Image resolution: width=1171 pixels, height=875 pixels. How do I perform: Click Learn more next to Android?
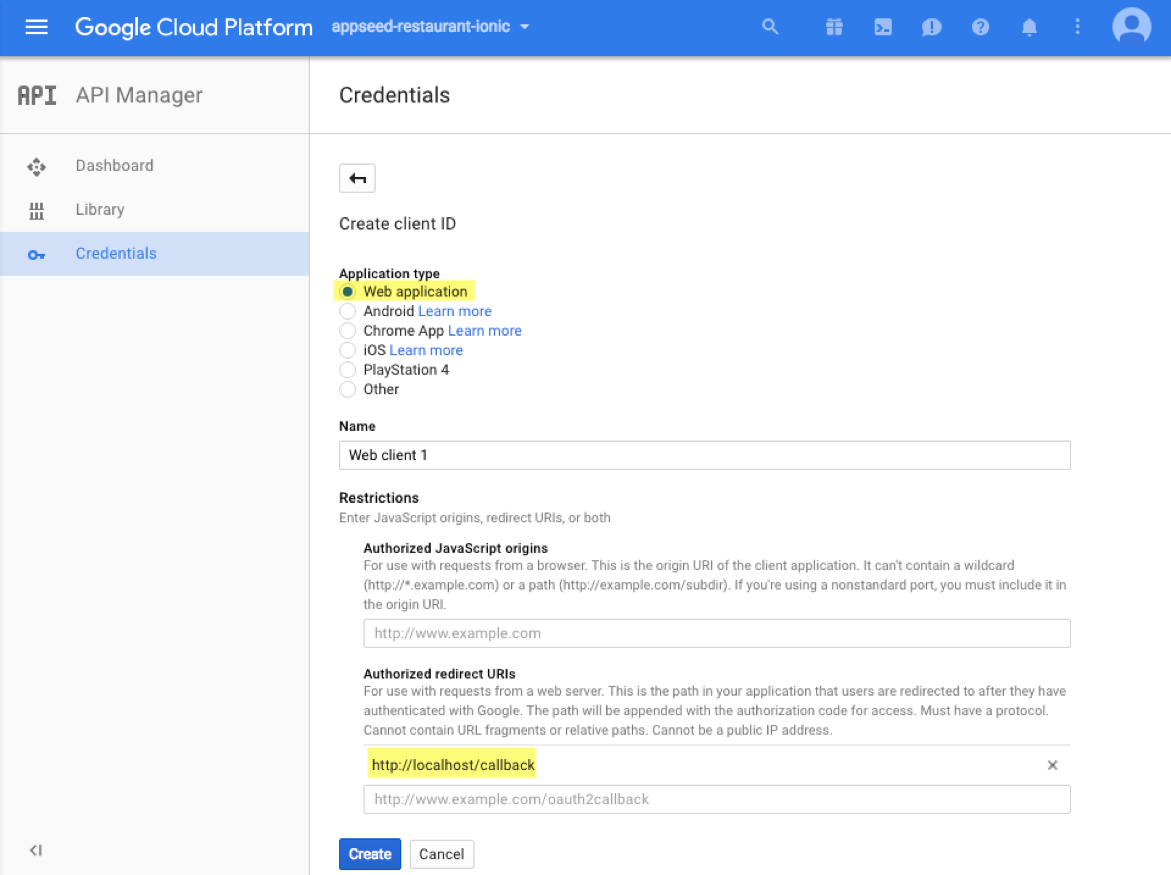point(455,311)
